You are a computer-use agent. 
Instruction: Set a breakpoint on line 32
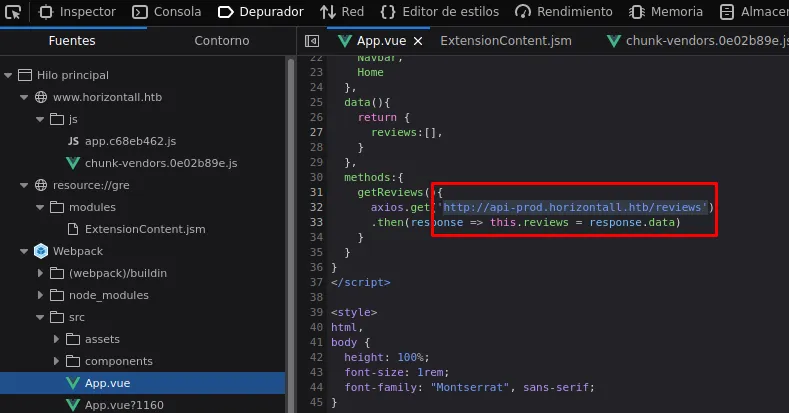click(316, 207)
